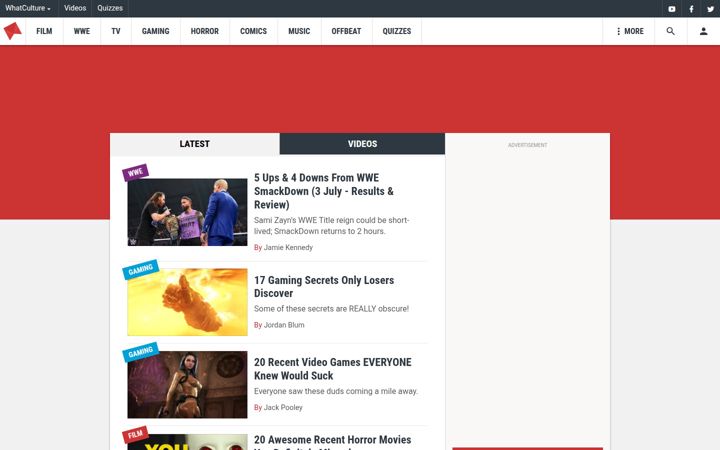Screen dimensions: 720x450
Task: Click GAMING tag on Gaming Secrets article
Action: [141, 270]
